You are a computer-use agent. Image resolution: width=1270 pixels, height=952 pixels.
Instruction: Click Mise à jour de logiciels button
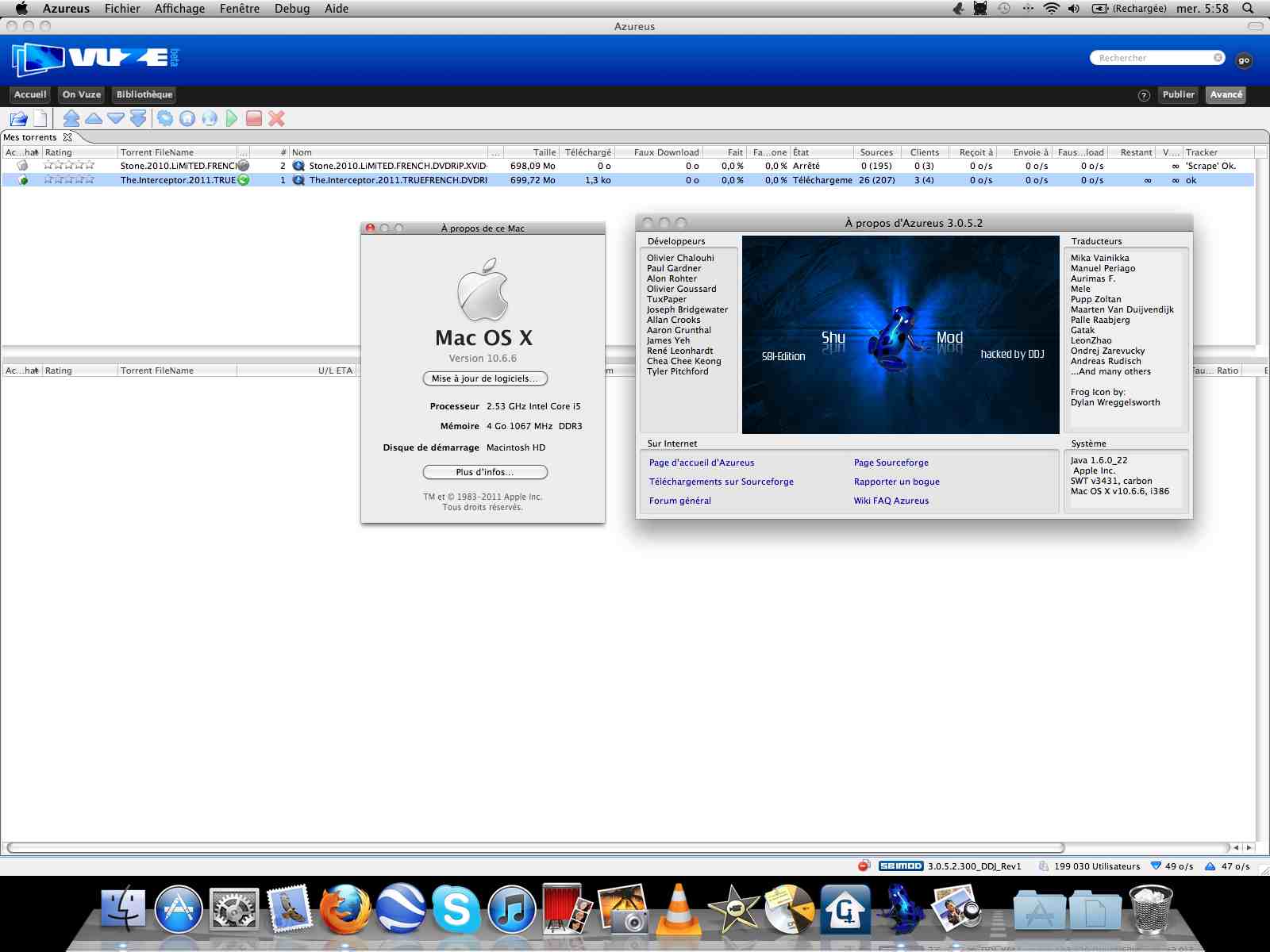[x=485, y=378]
